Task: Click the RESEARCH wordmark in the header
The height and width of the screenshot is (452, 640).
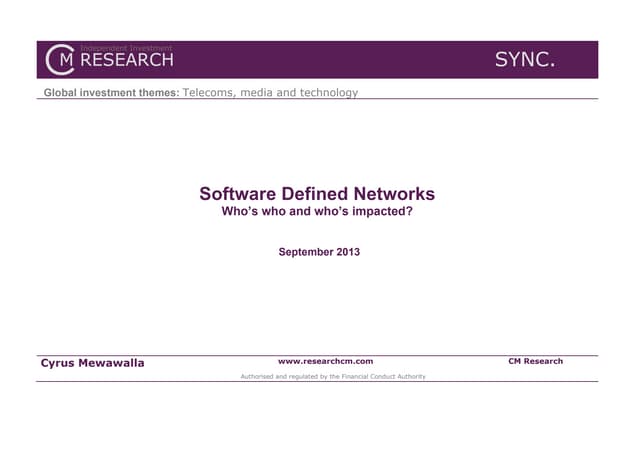Action: [x=126, y=61]
